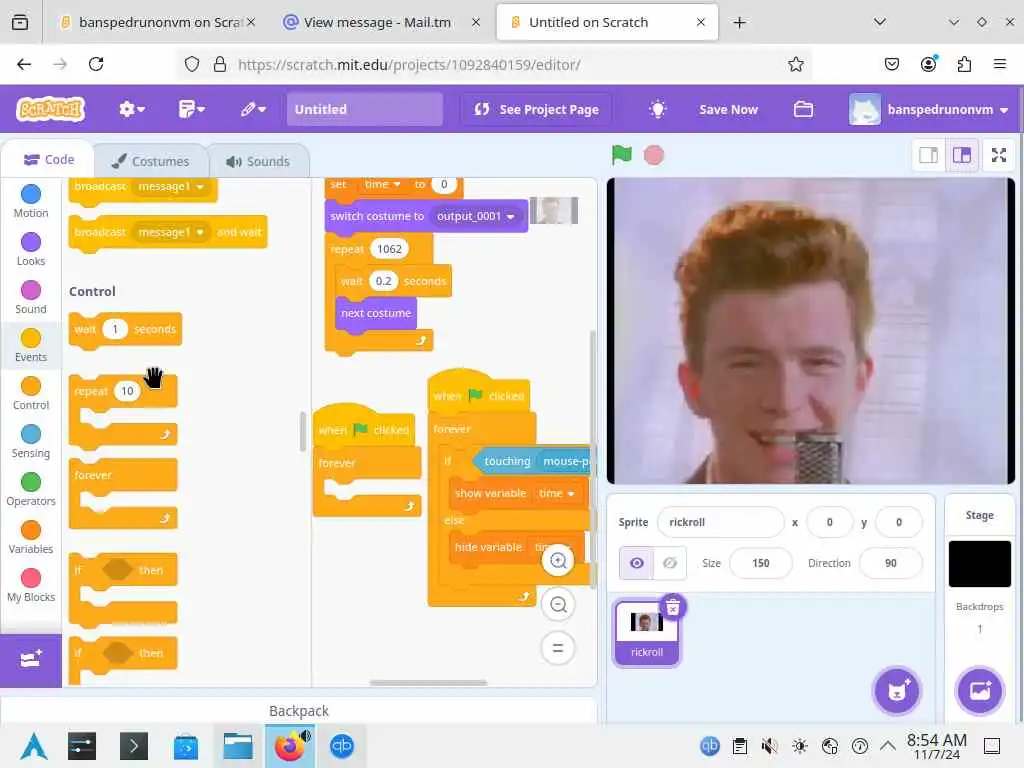Screen dimensions: 1024x768
Task: Click the sprite name field rickroll
Action: pos(720,522)
